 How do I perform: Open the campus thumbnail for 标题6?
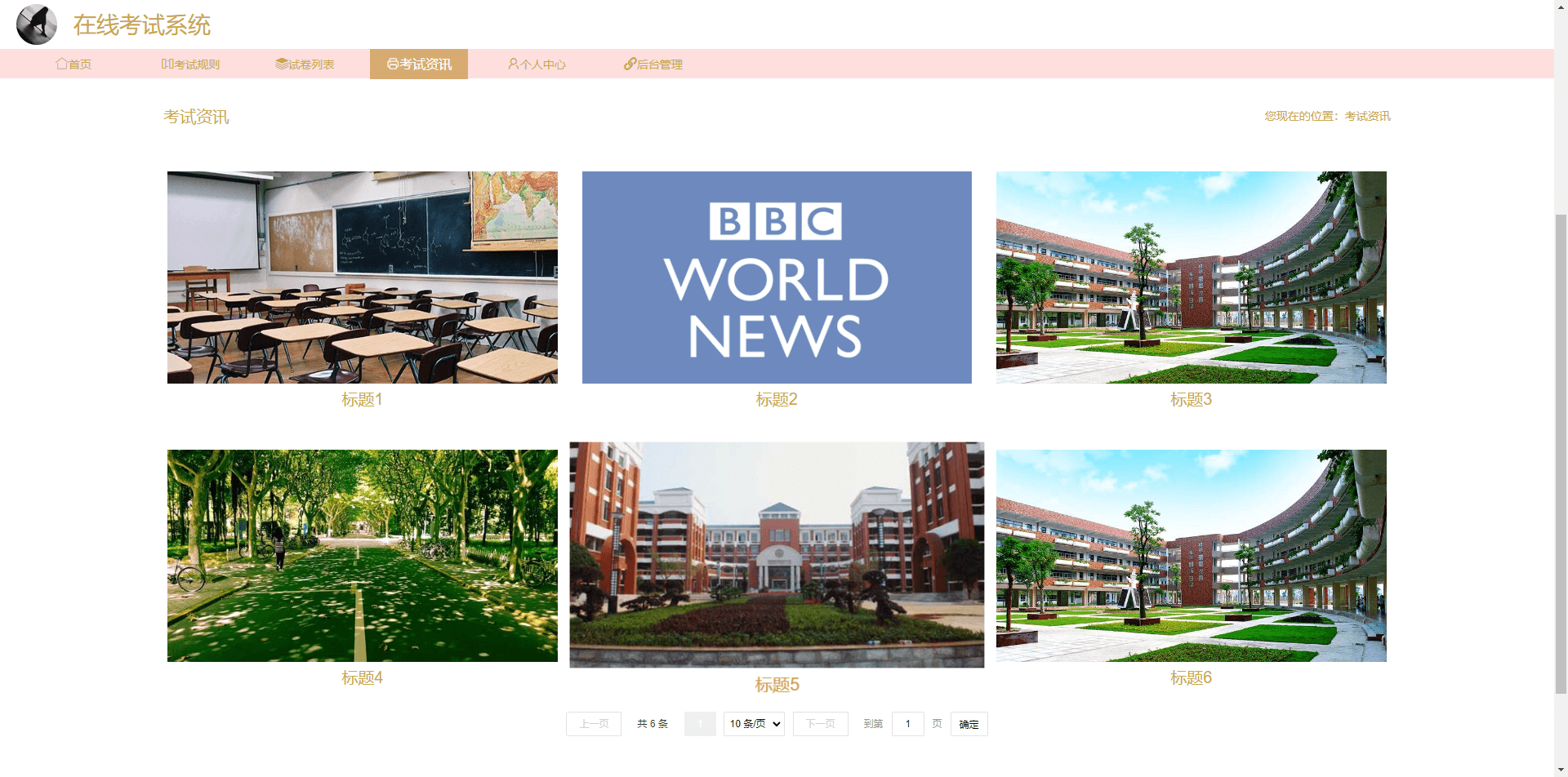tap(1192, 556)
